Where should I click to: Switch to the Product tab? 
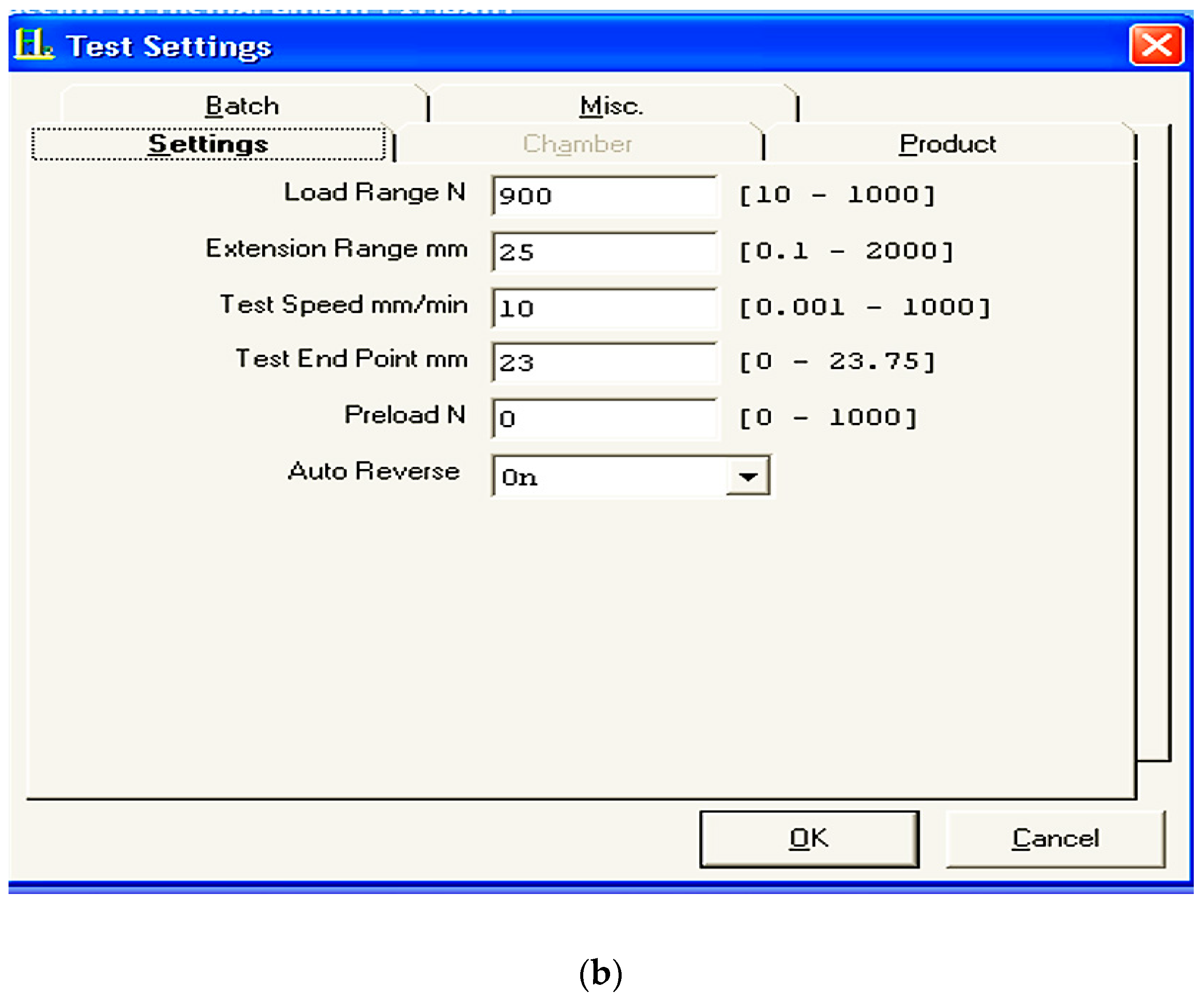point(947,143)
